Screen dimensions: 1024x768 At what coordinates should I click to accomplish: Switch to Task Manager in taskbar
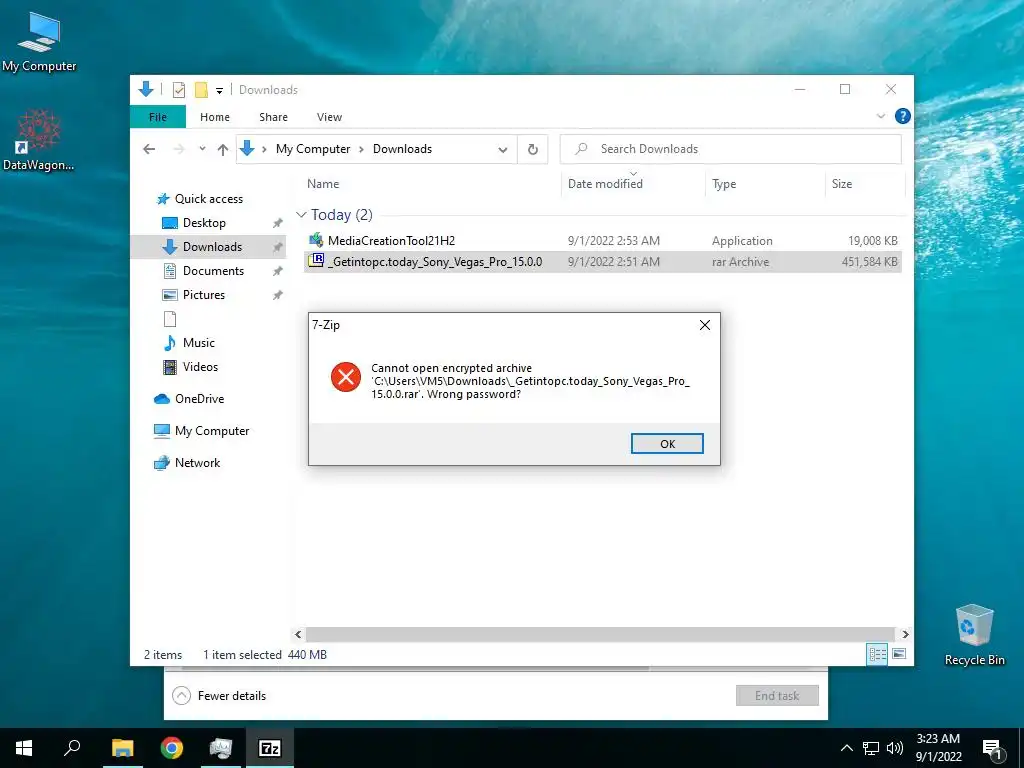click(x=221, y=748)
